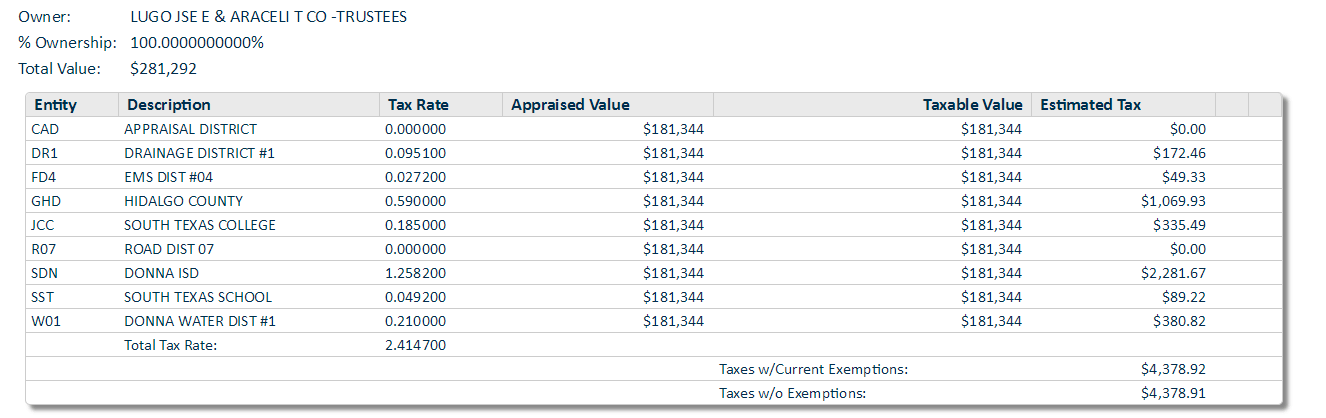The width and height of the screenshot is (1326, 418).
Task: Select the EMS DIST #04 row
Action: coord(654,177)
